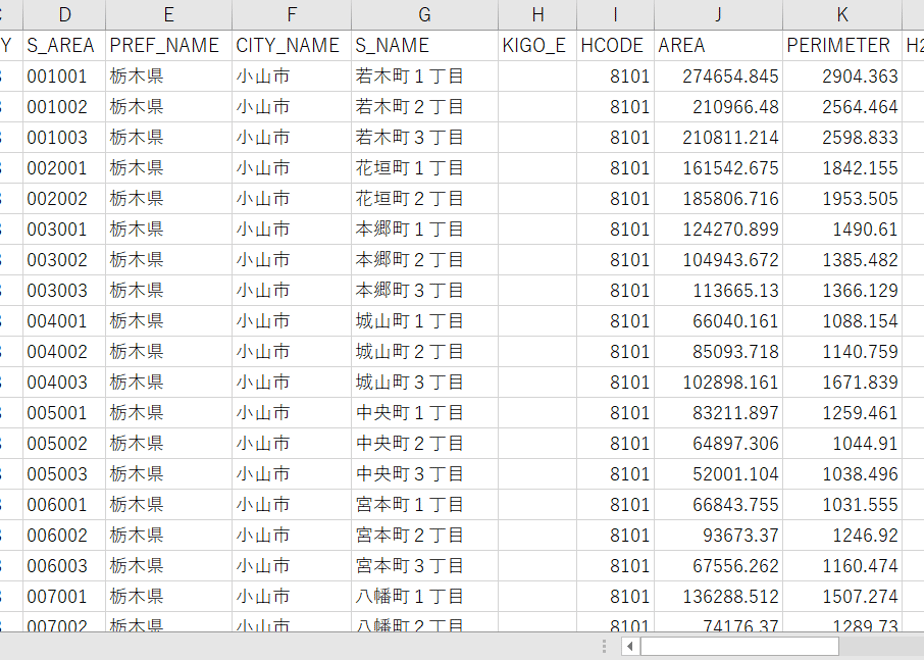Screen dimensions: 924x660
Task: Click AREA value 124270.899
Action: (x=718, y=229)
